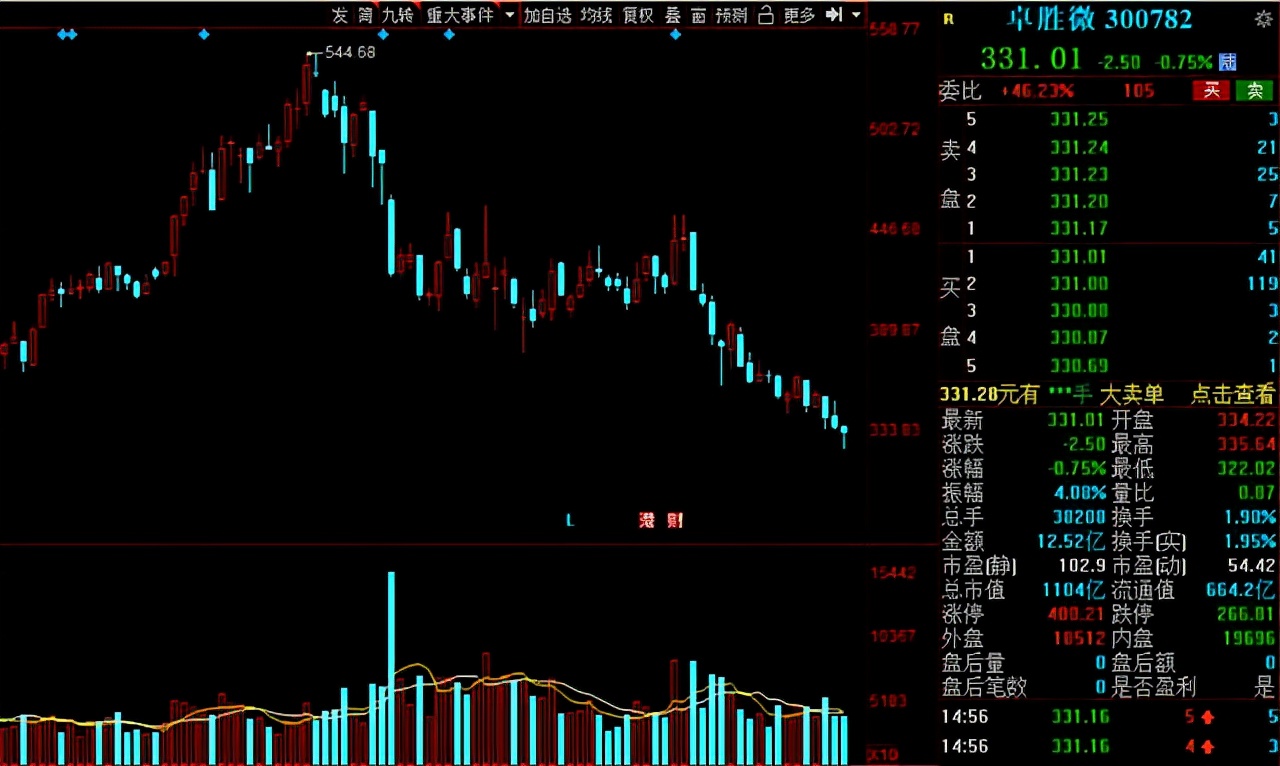Screen dimensions: 1280x766
Task: Click the 金额 value 12.52亿
Action: click(1071, 542)
